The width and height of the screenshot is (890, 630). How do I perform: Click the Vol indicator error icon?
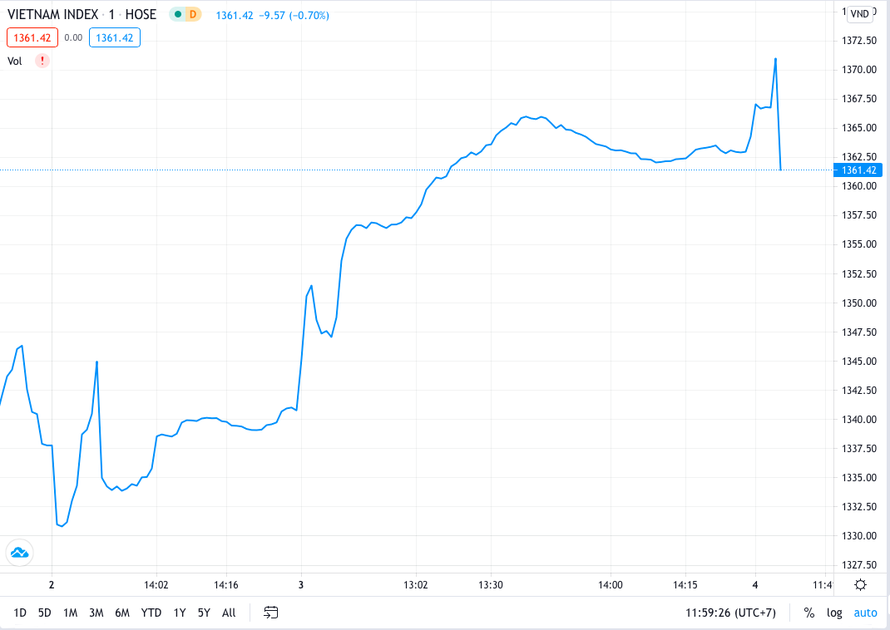(x=42, y=61)
